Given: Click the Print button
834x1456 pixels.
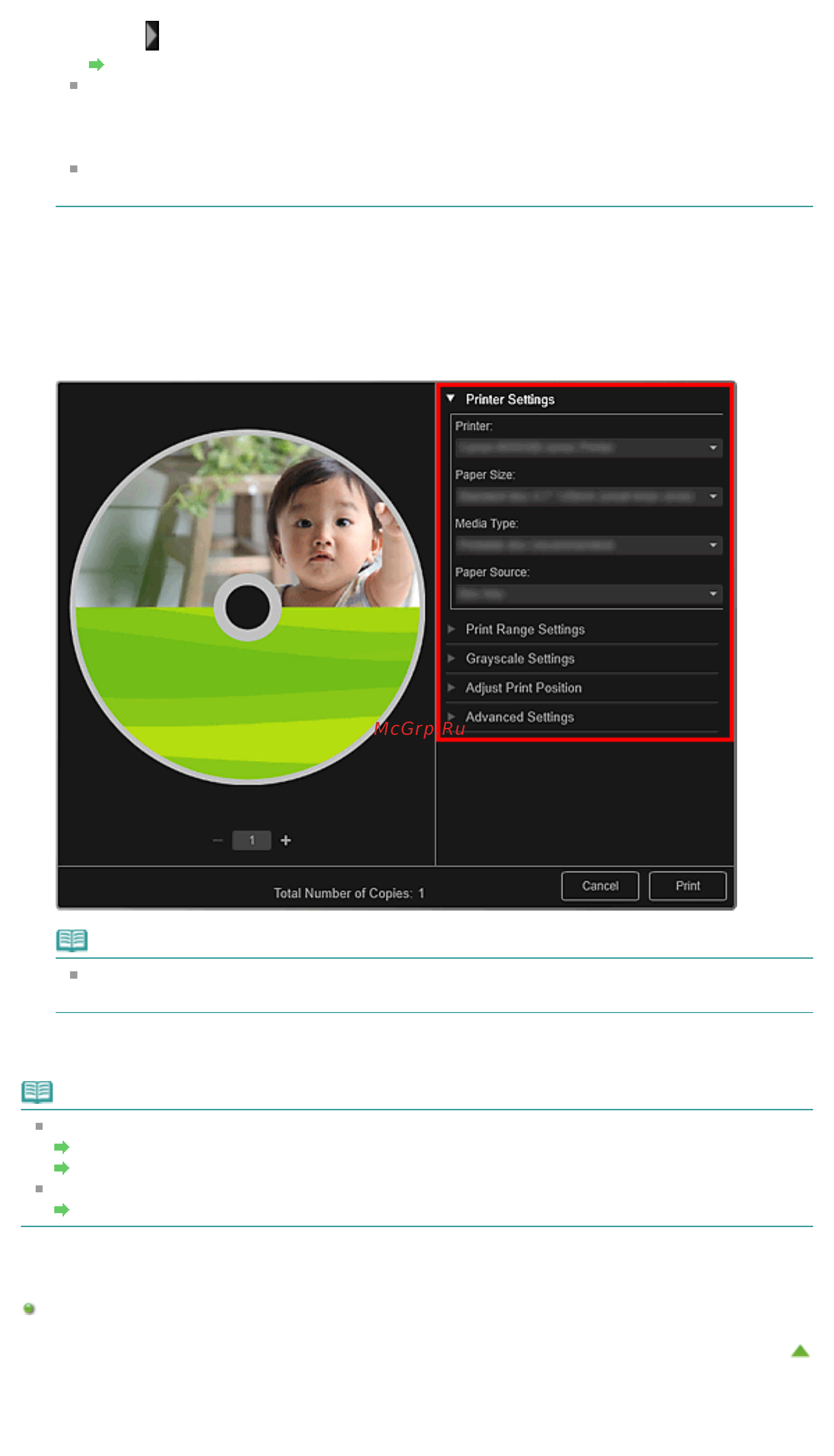Looking at the screenshot, I should (x=688, y=886).
